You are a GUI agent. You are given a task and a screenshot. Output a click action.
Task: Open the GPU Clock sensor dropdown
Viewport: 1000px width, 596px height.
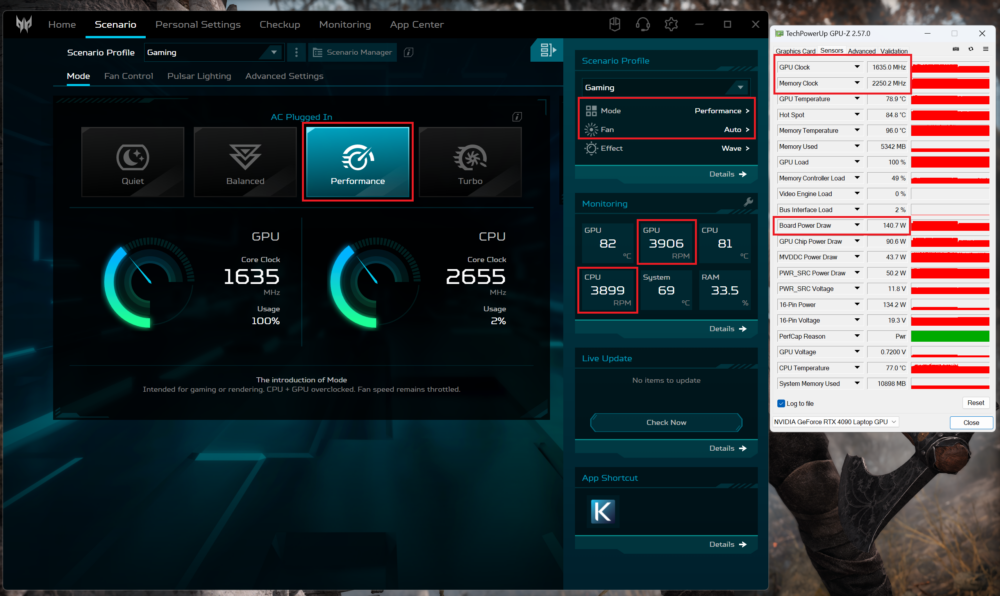pos(857,66)
